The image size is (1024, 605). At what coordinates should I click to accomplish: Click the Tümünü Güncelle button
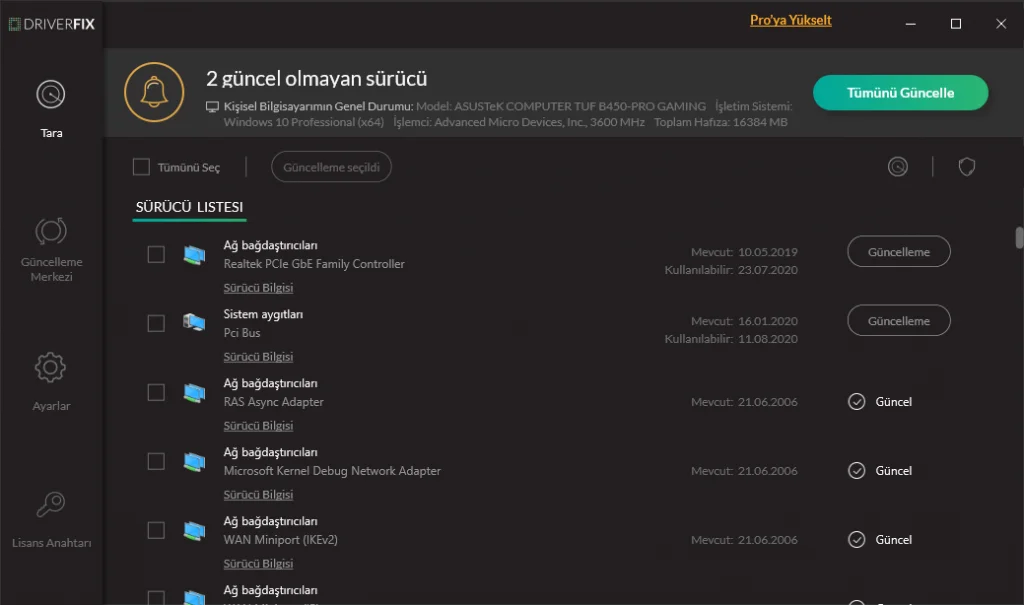click(900, 93)
